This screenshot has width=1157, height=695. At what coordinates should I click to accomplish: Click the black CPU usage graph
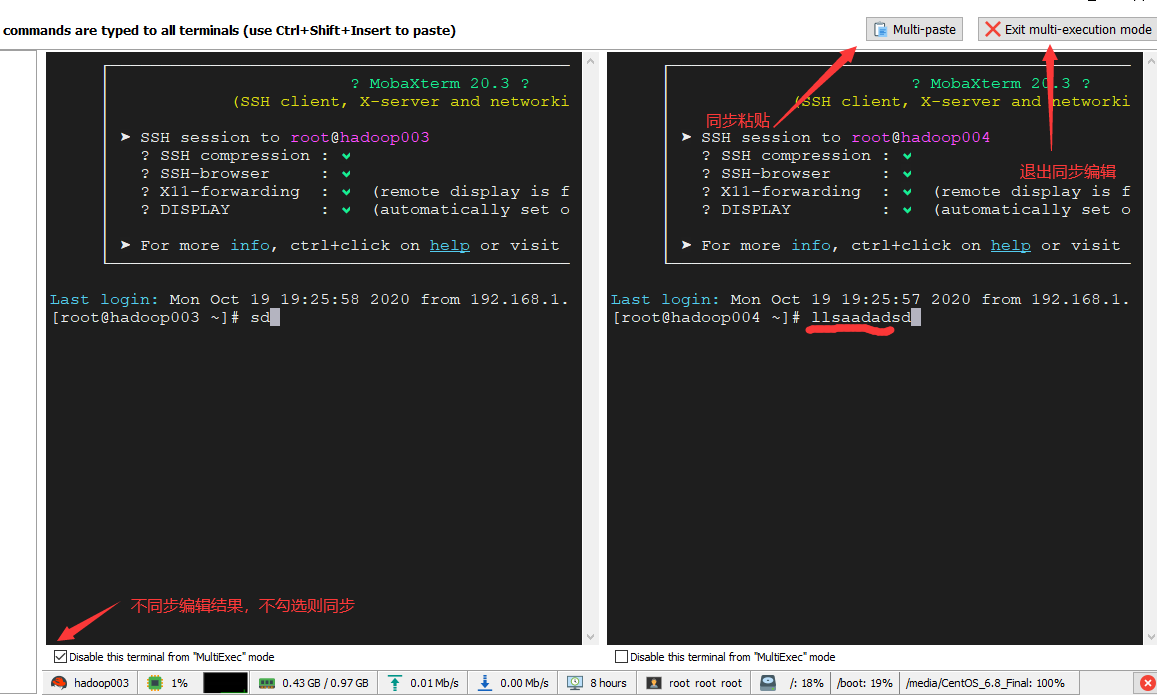[225, 683]
